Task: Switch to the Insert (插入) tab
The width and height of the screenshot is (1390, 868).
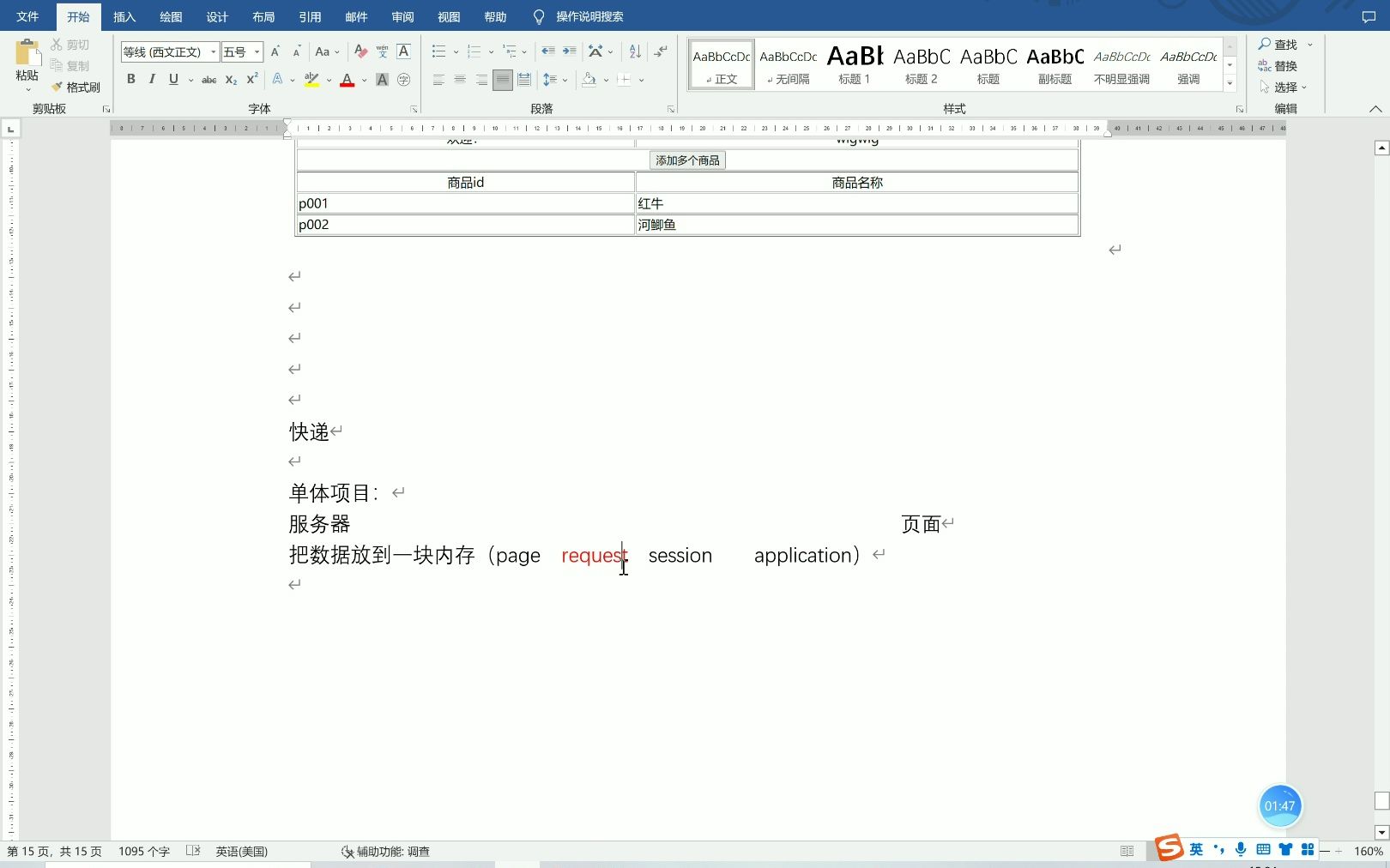Action: pyautogui.click(x=124, y=16)
